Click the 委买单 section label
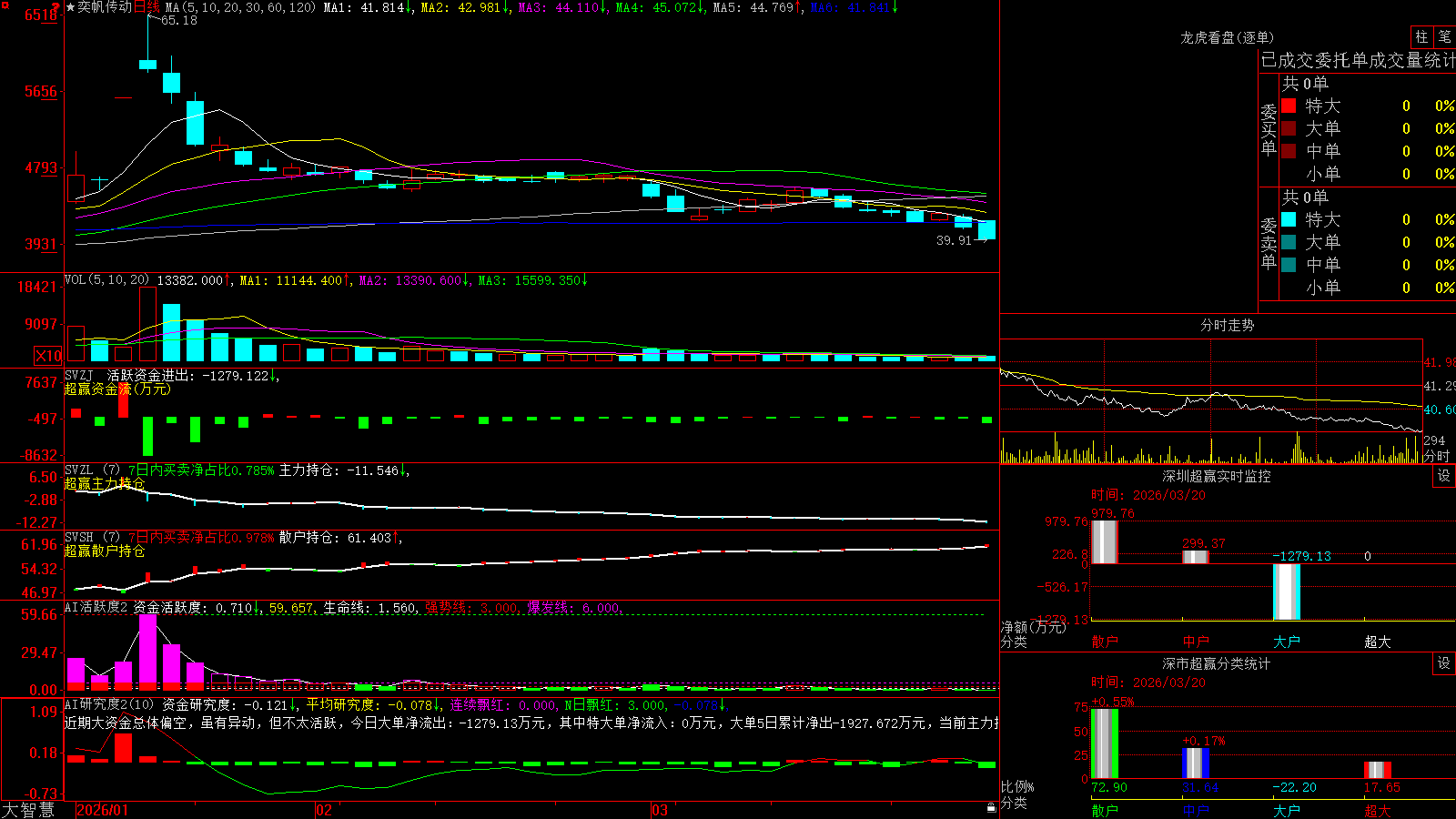Screen dimensions: 1456x819 coord(1269,129)
